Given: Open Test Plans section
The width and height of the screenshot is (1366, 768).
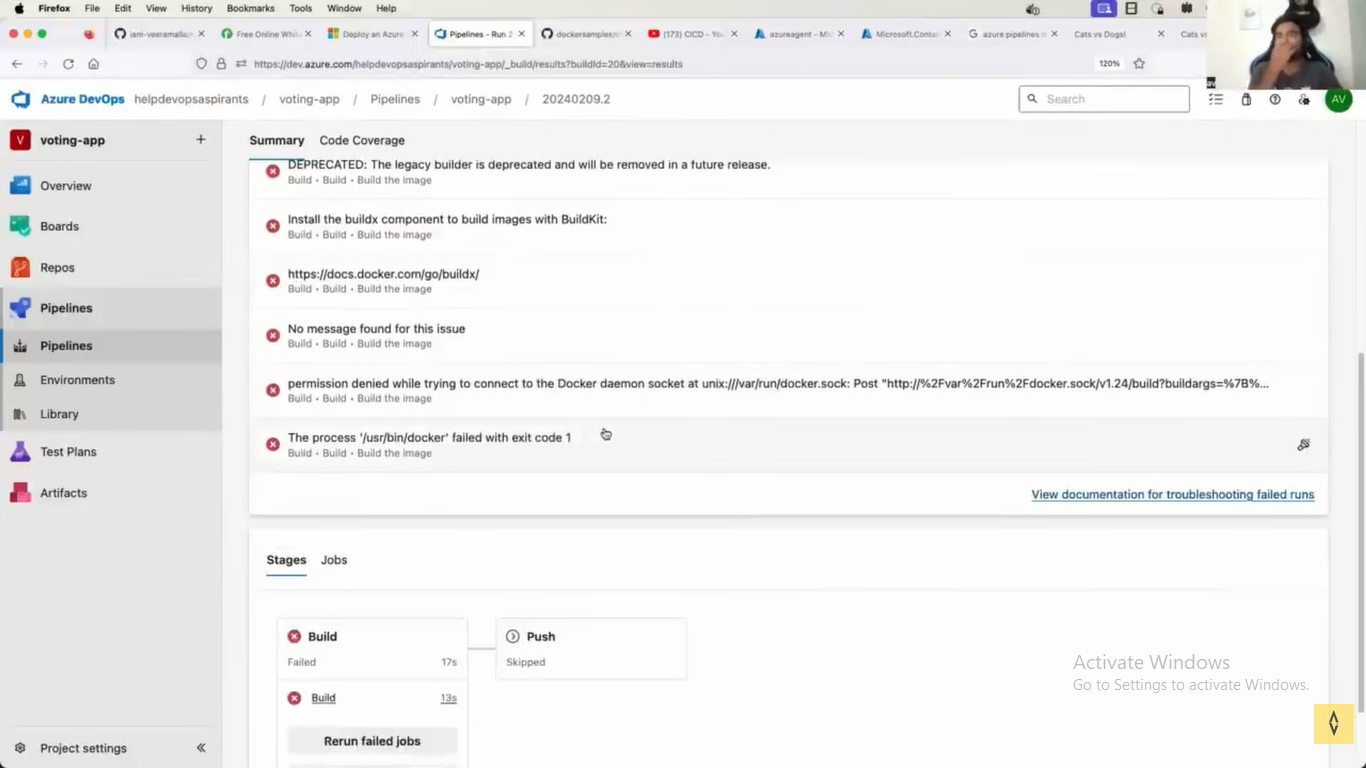Looking at the screenshot, I should [68, 452].
